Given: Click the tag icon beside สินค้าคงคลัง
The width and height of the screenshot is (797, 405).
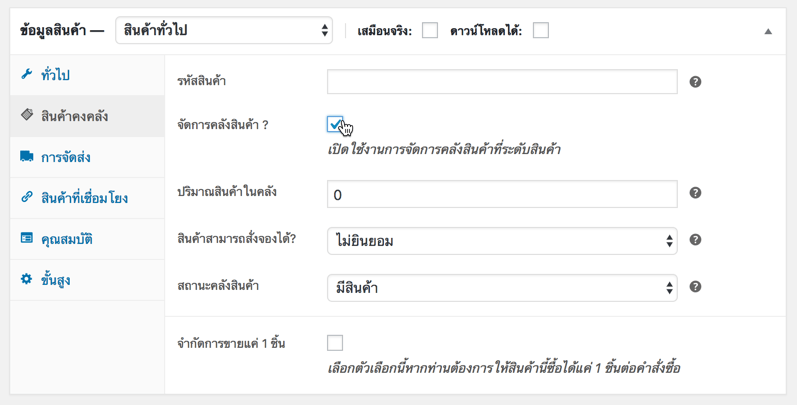Looking at the screenshot, I should pyautogui.click(x=27, y=116).
